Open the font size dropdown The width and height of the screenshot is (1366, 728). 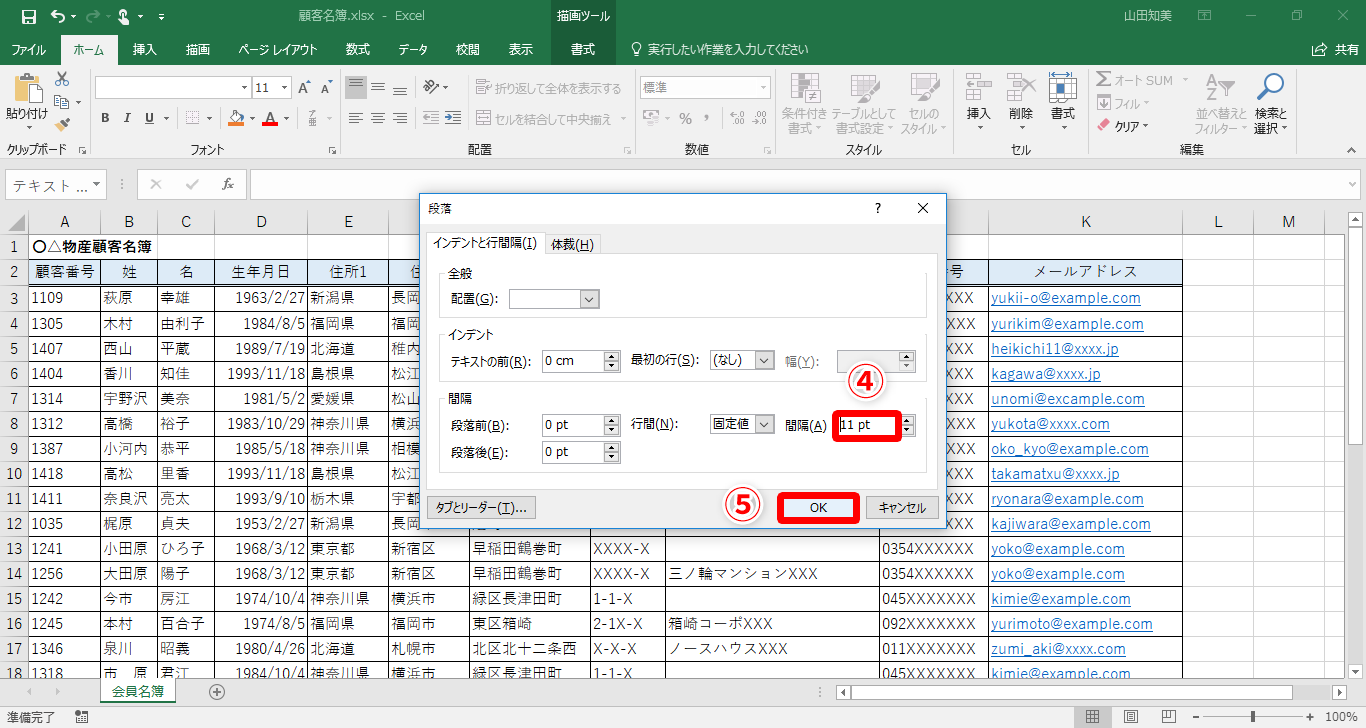(x=284, y=88)
